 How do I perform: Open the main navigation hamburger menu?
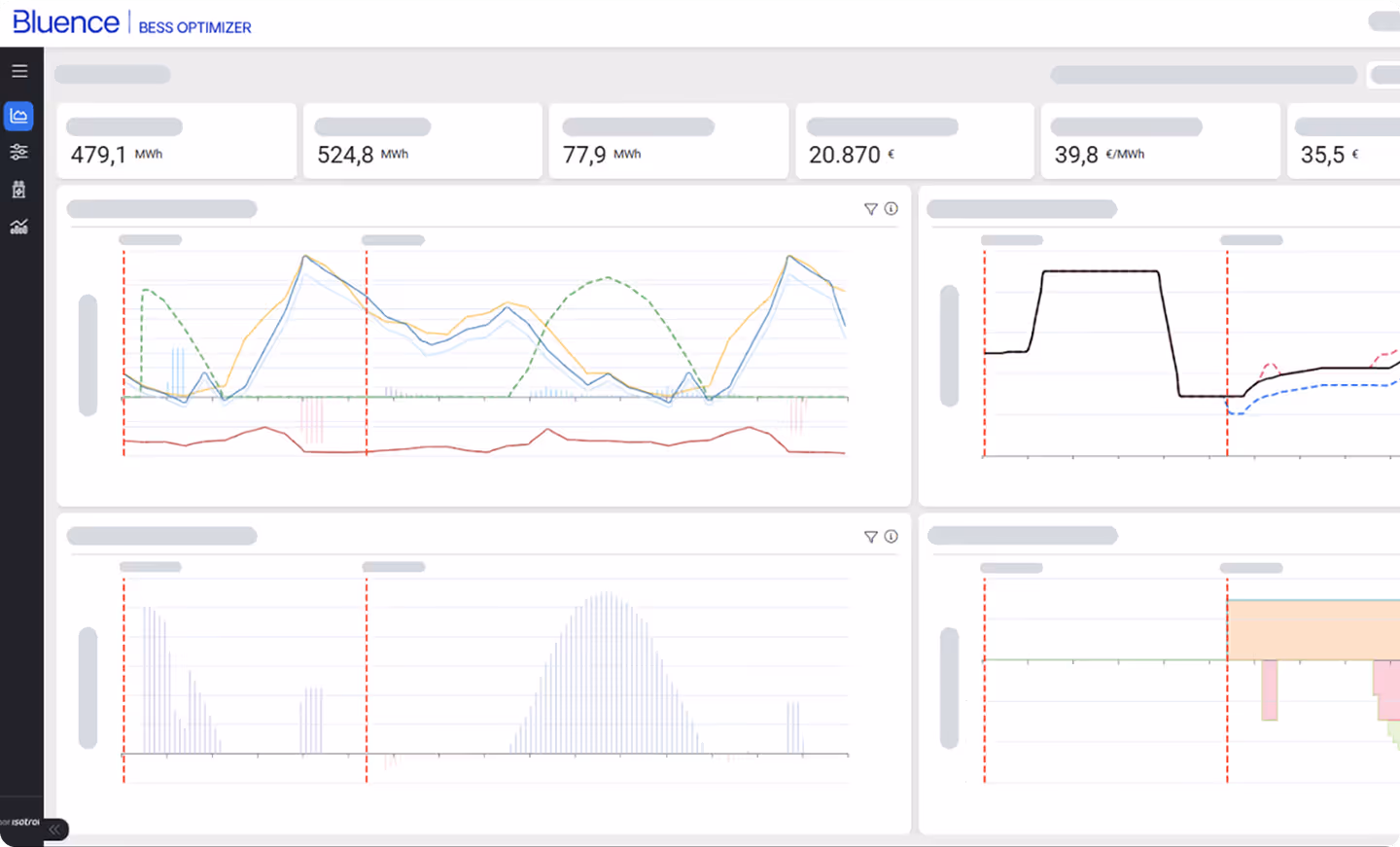coord(19,70)
